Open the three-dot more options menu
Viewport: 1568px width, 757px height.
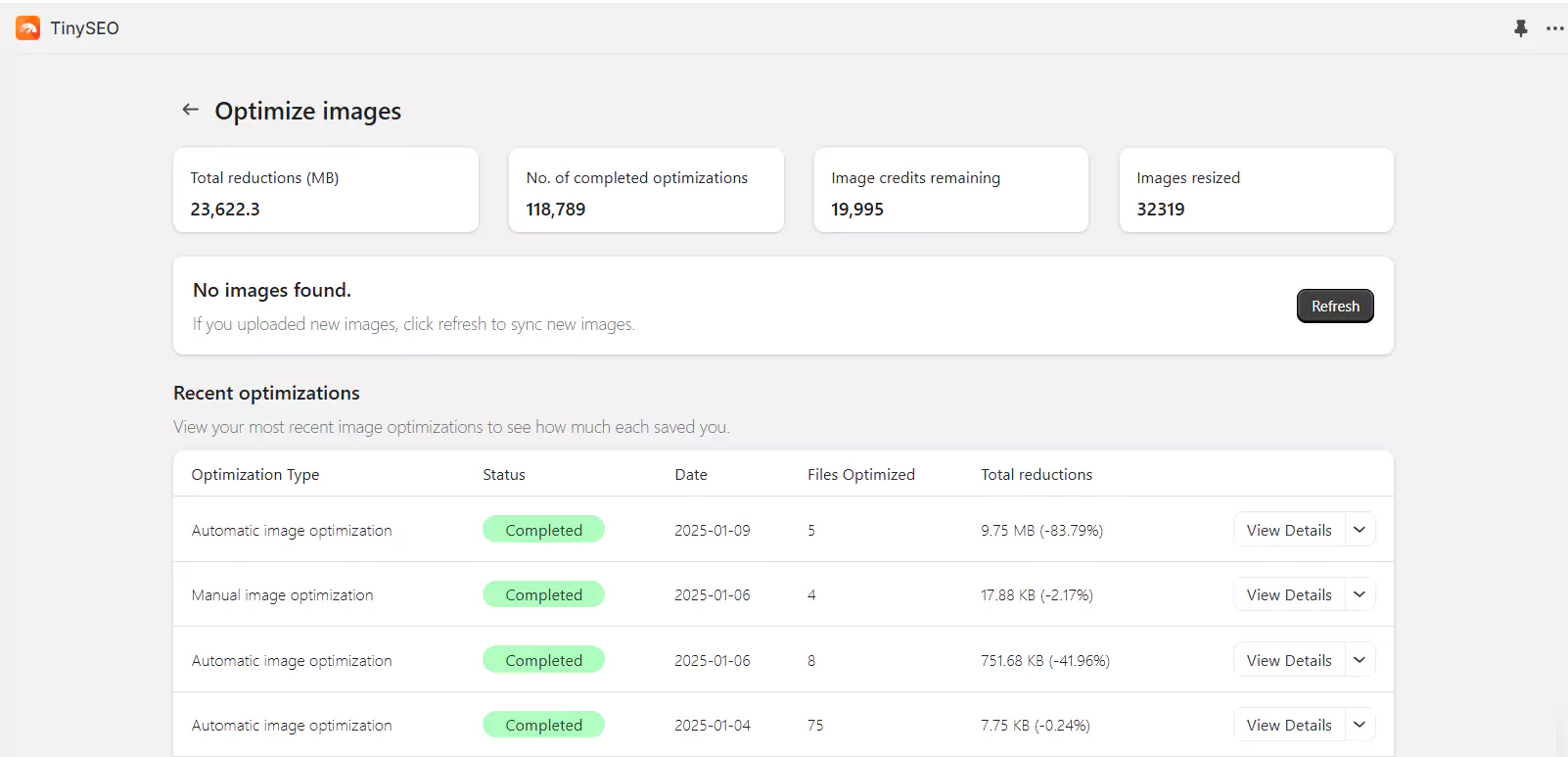click(x=1554, y=28)
